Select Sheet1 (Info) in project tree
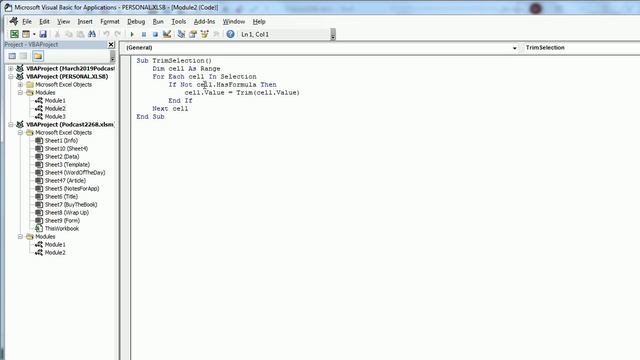This screenshot has width=640, height=360. point(61,140)
